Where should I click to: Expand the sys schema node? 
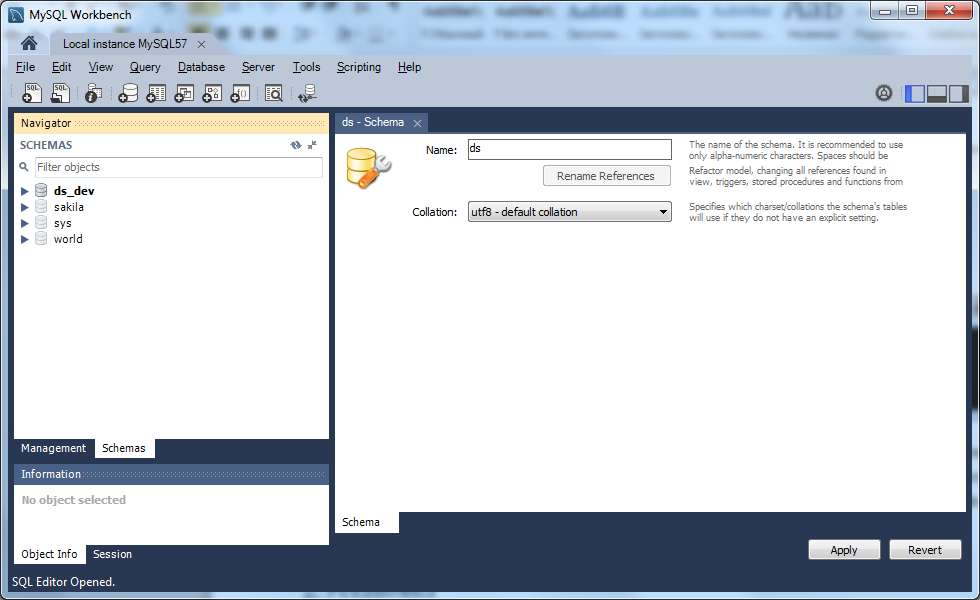[24, 223]
